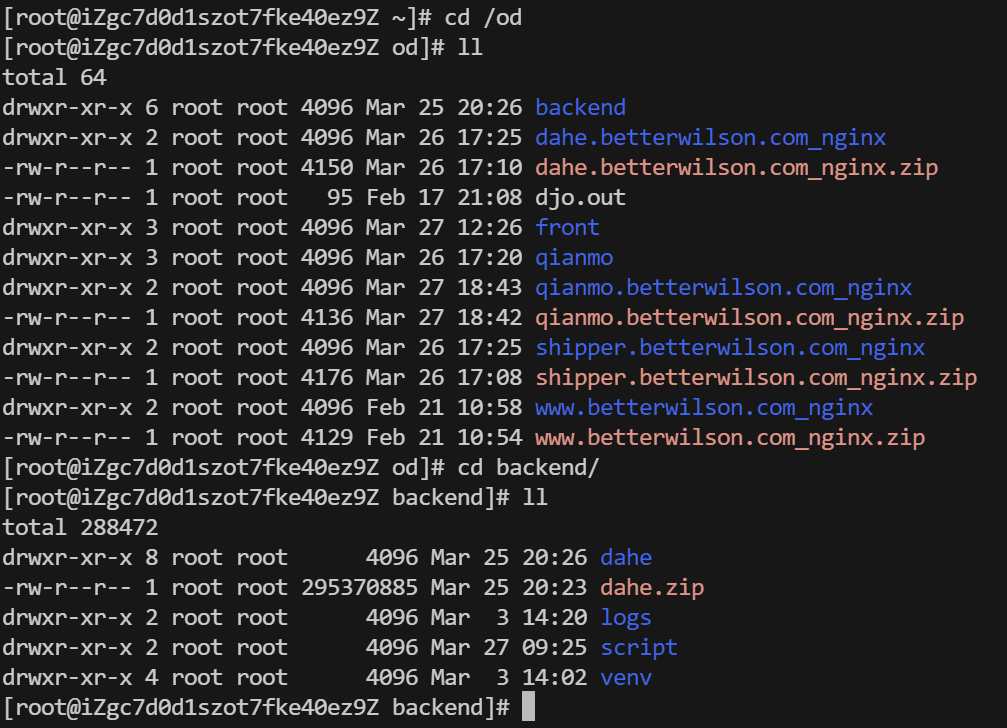Click the blue www.betterwilson.com_nginx directory name
Screen dimensions: 1007x728
704,408
